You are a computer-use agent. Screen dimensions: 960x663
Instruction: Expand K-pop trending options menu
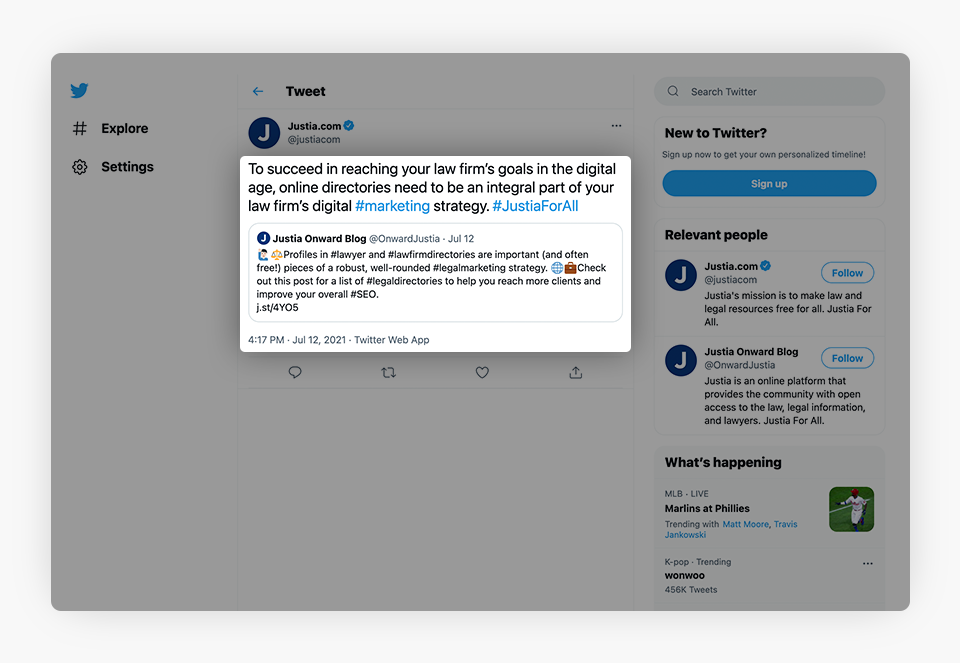[867, 563]
